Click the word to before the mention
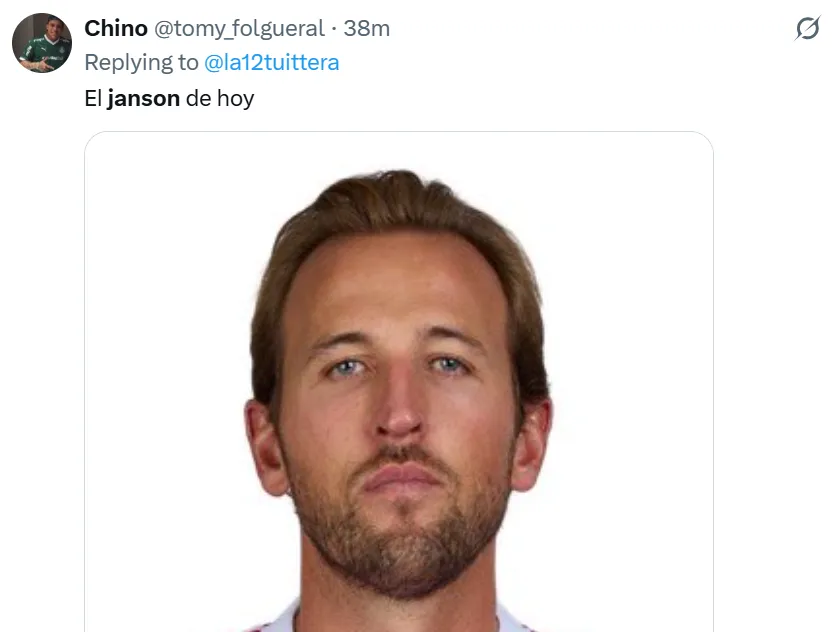 188,63
